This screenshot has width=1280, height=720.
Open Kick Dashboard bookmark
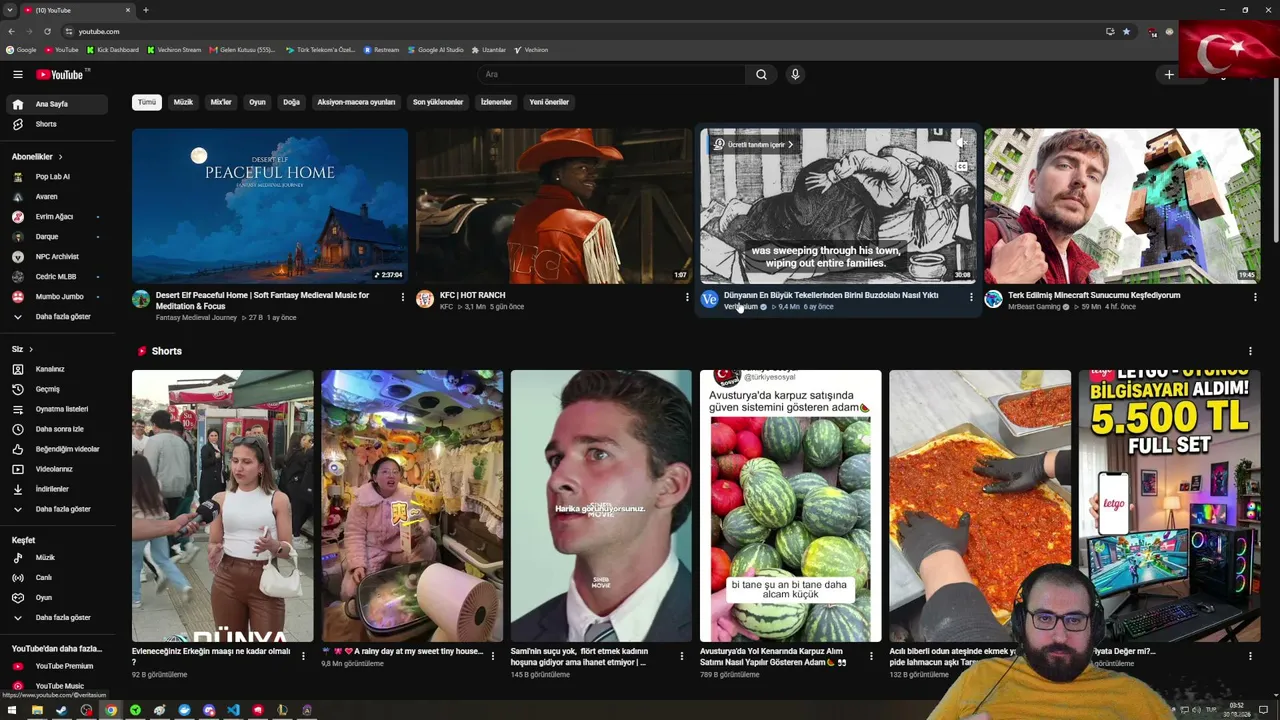pos(113,50)
